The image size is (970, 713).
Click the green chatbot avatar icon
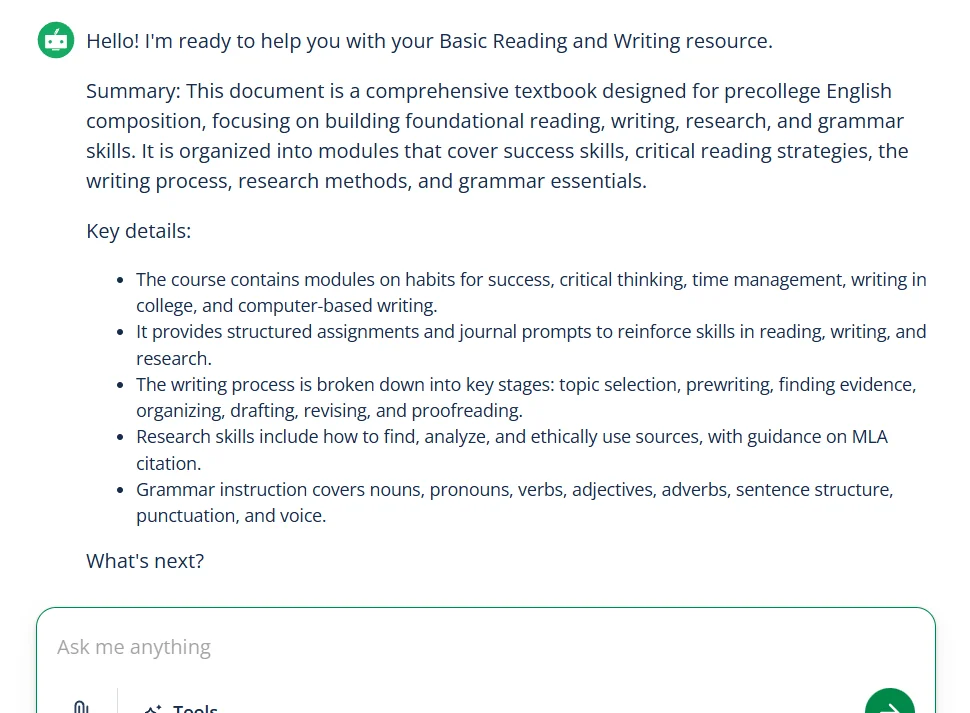click(56, 41)
